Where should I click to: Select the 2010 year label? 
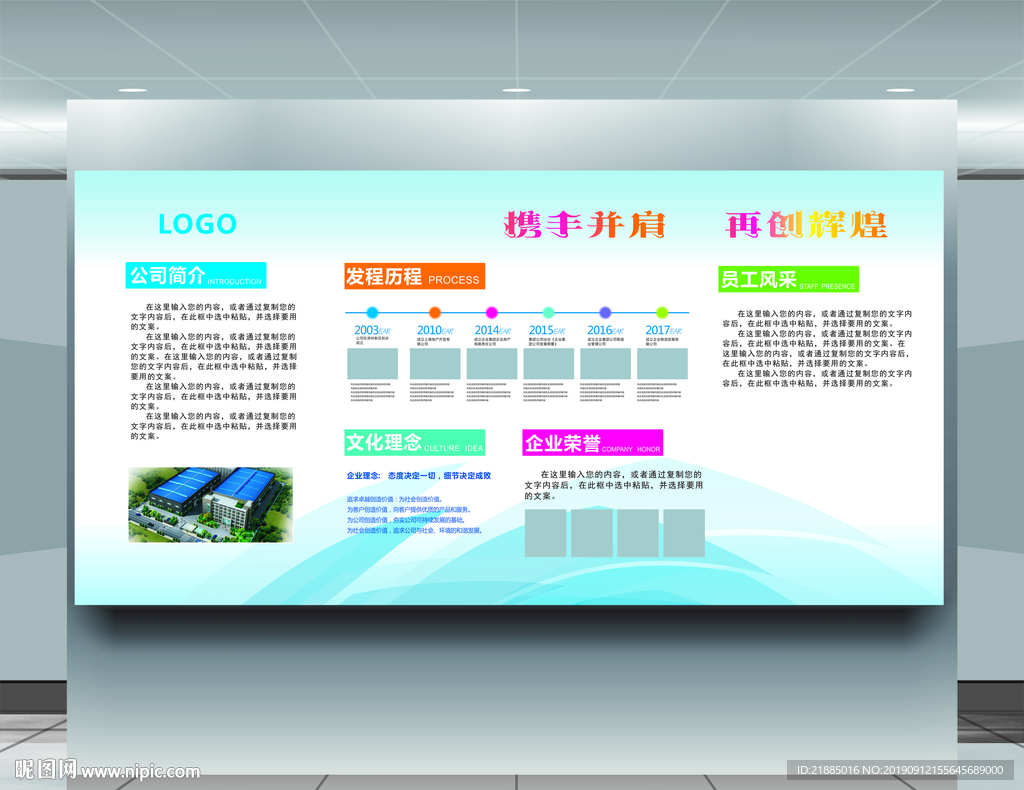click(435, 330)
